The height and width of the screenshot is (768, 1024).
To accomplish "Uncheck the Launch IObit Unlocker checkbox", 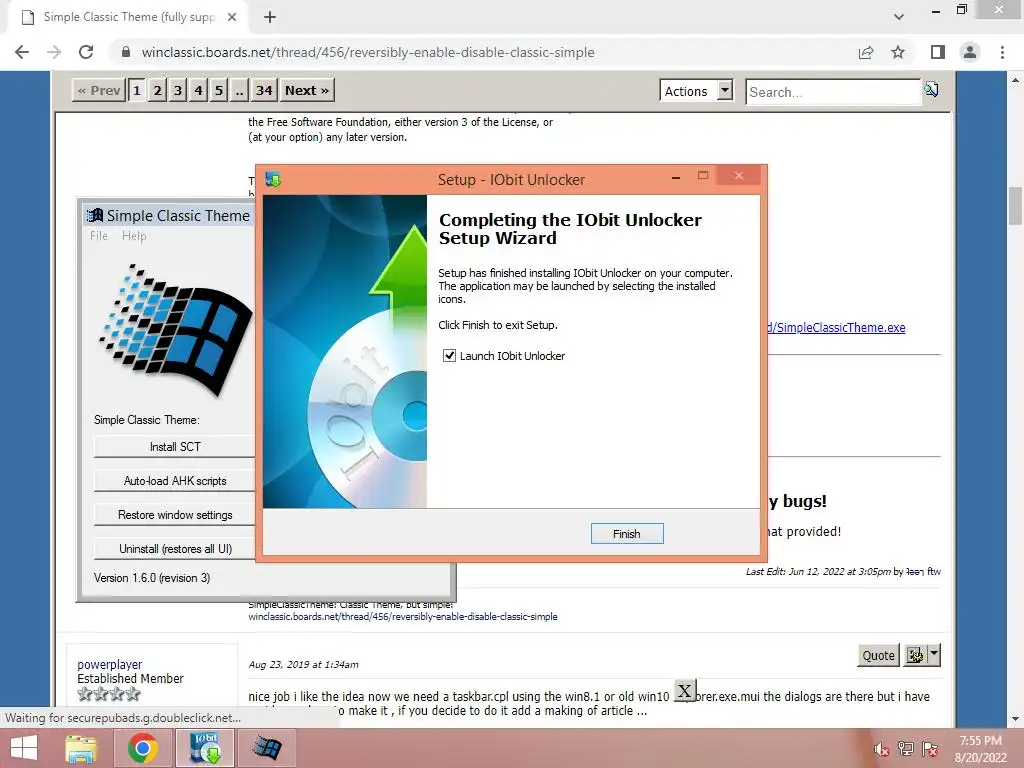I will coord(449,356).
